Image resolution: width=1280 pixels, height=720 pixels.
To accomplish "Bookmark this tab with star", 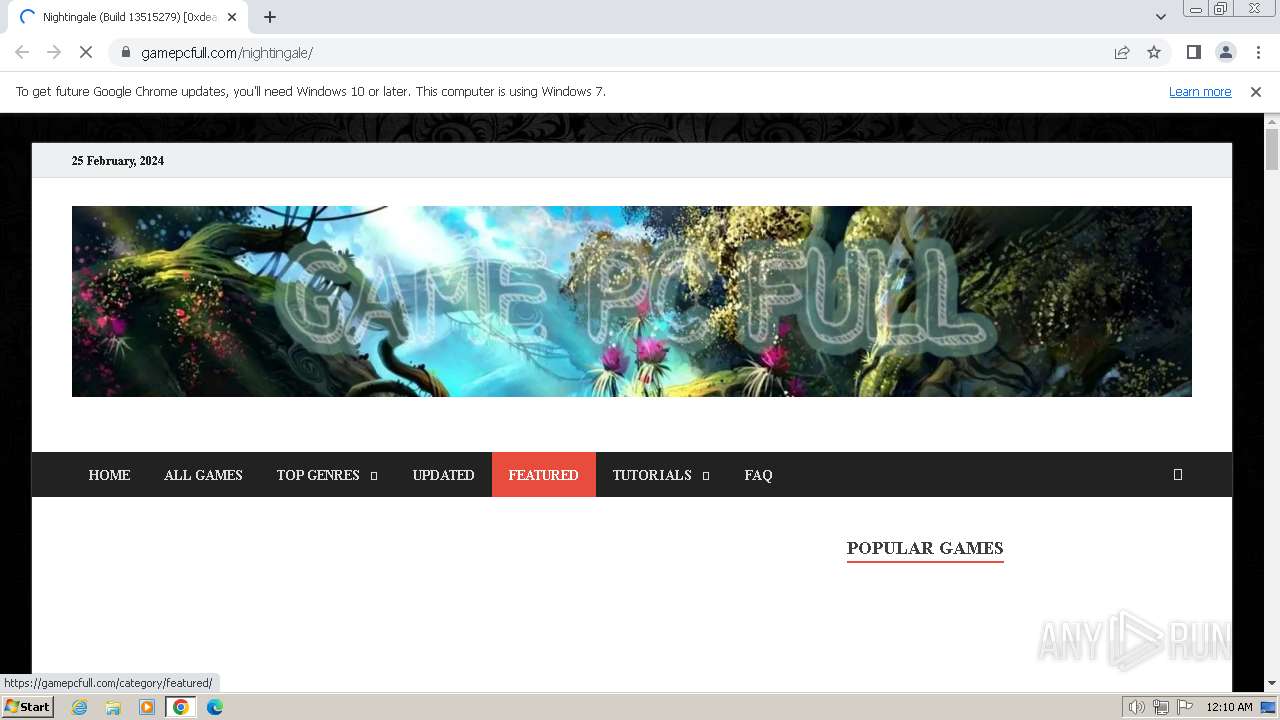I will click(x=1154, y=52).
